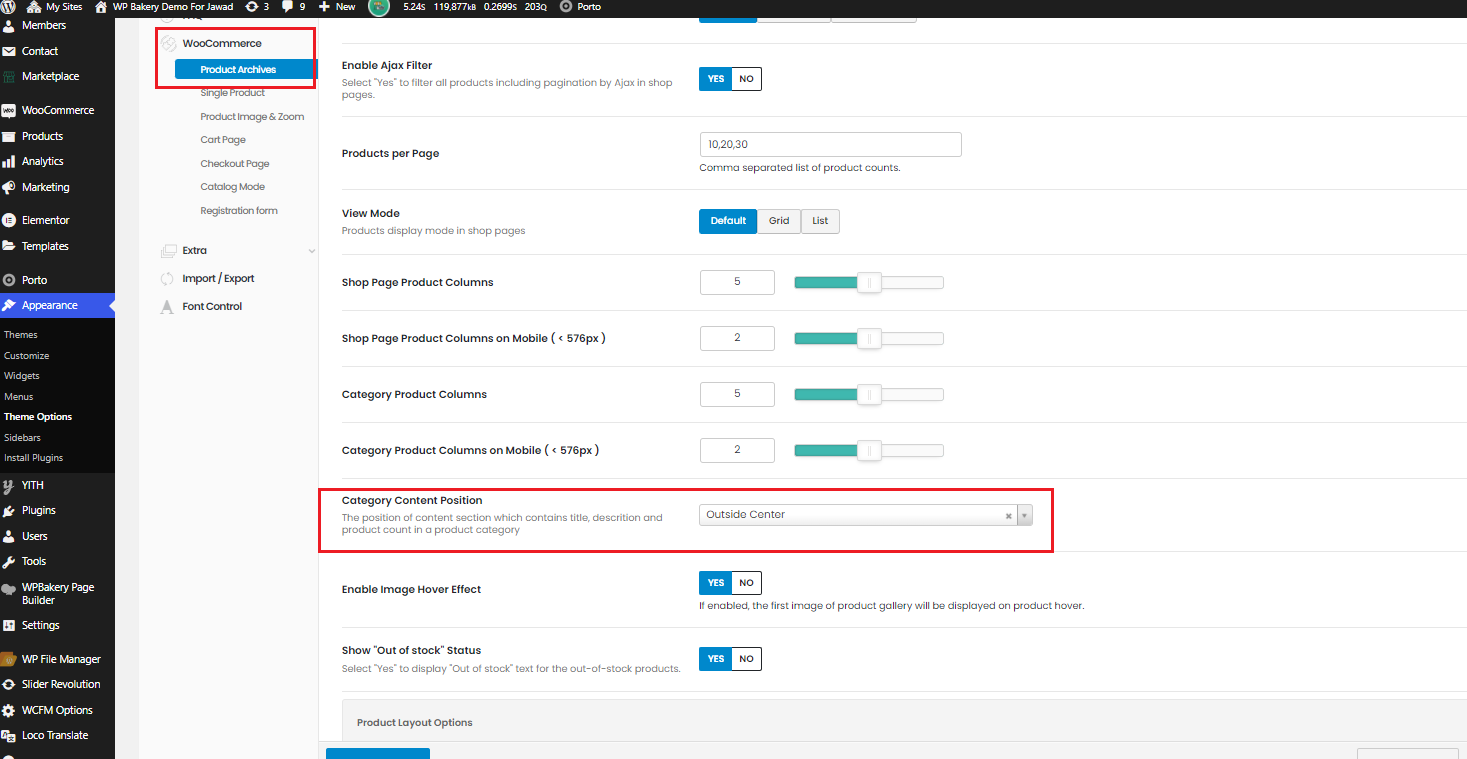Select Grid view mode
This screenshot has height=759, width=1467.
tap(779, 221)
